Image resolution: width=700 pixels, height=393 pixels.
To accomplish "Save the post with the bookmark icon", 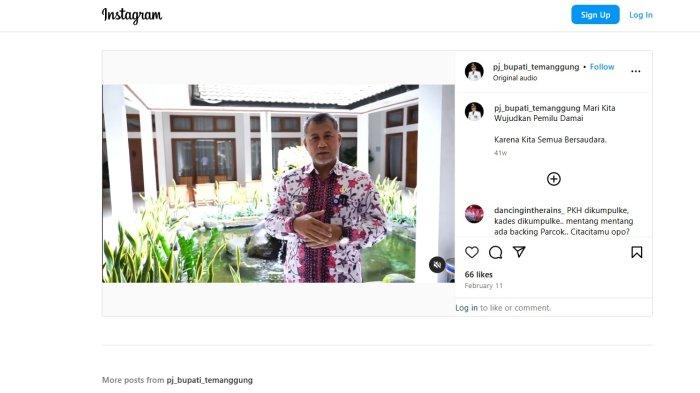I will click(x=637, y=252).
